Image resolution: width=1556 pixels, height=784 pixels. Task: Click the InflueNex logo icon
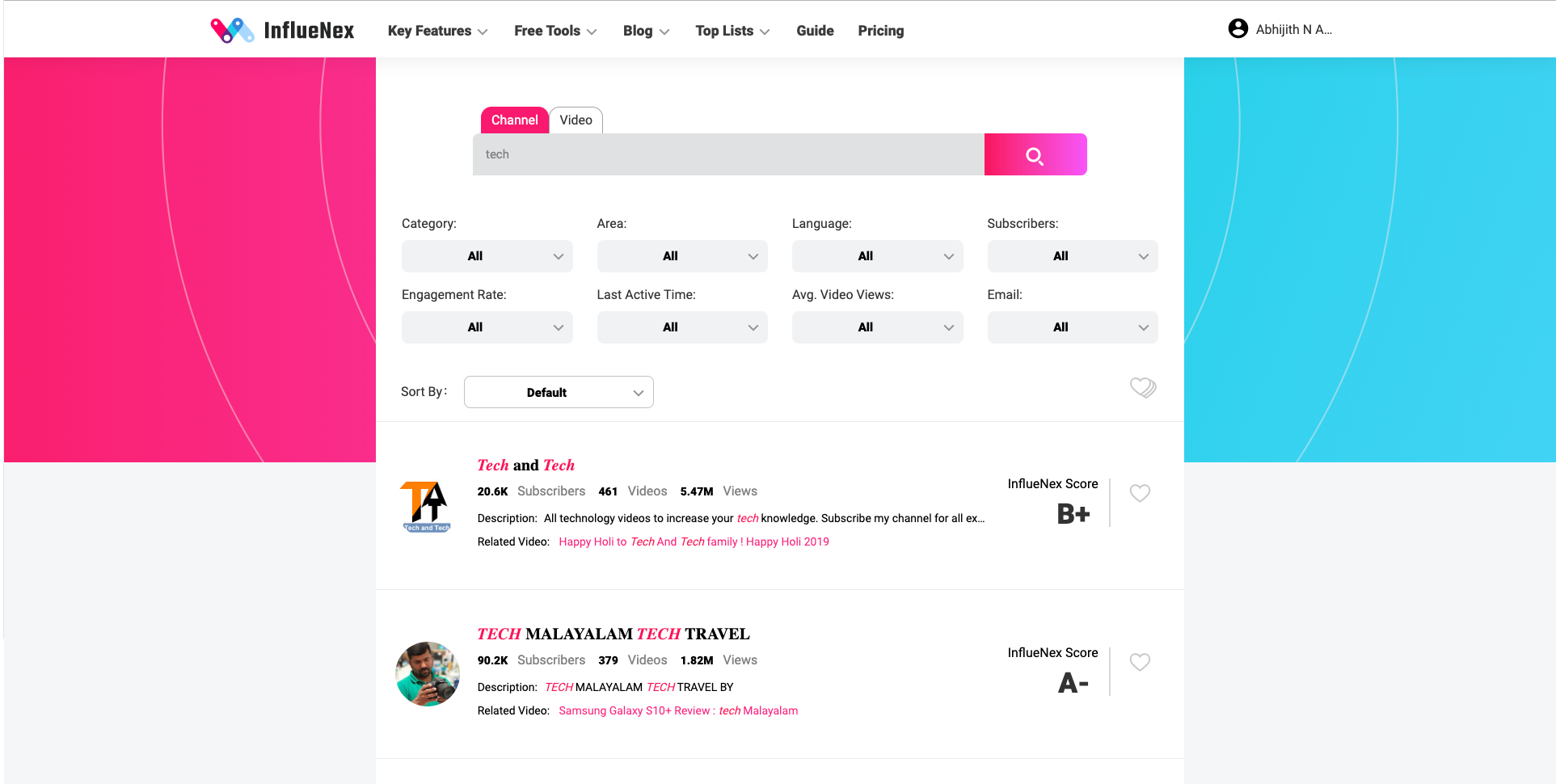point(232,31)
